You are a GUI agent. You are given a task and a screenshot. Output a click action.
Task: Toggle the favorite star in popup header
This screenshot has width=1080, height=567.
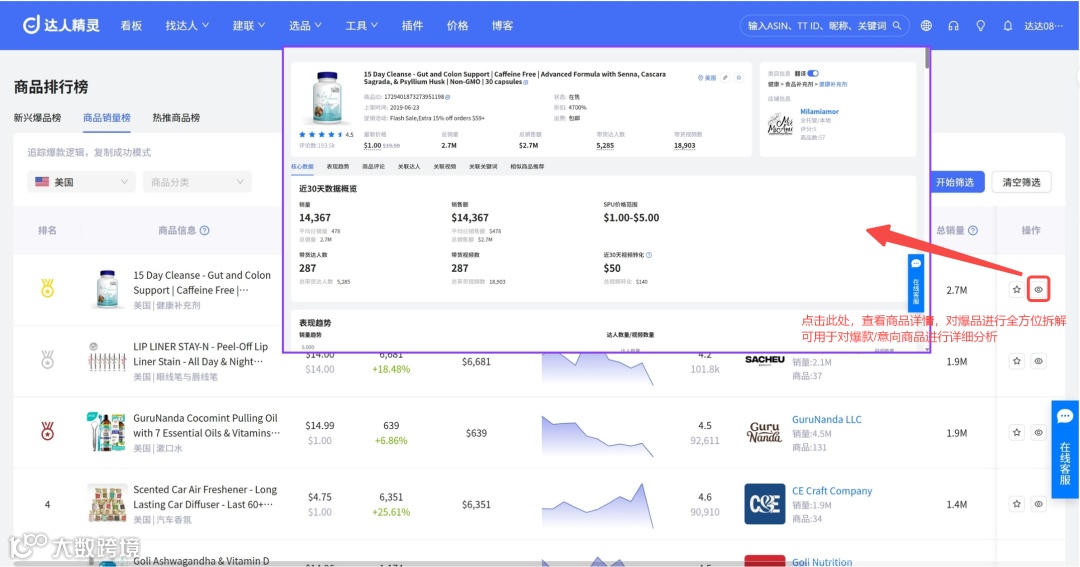point(739,78)
